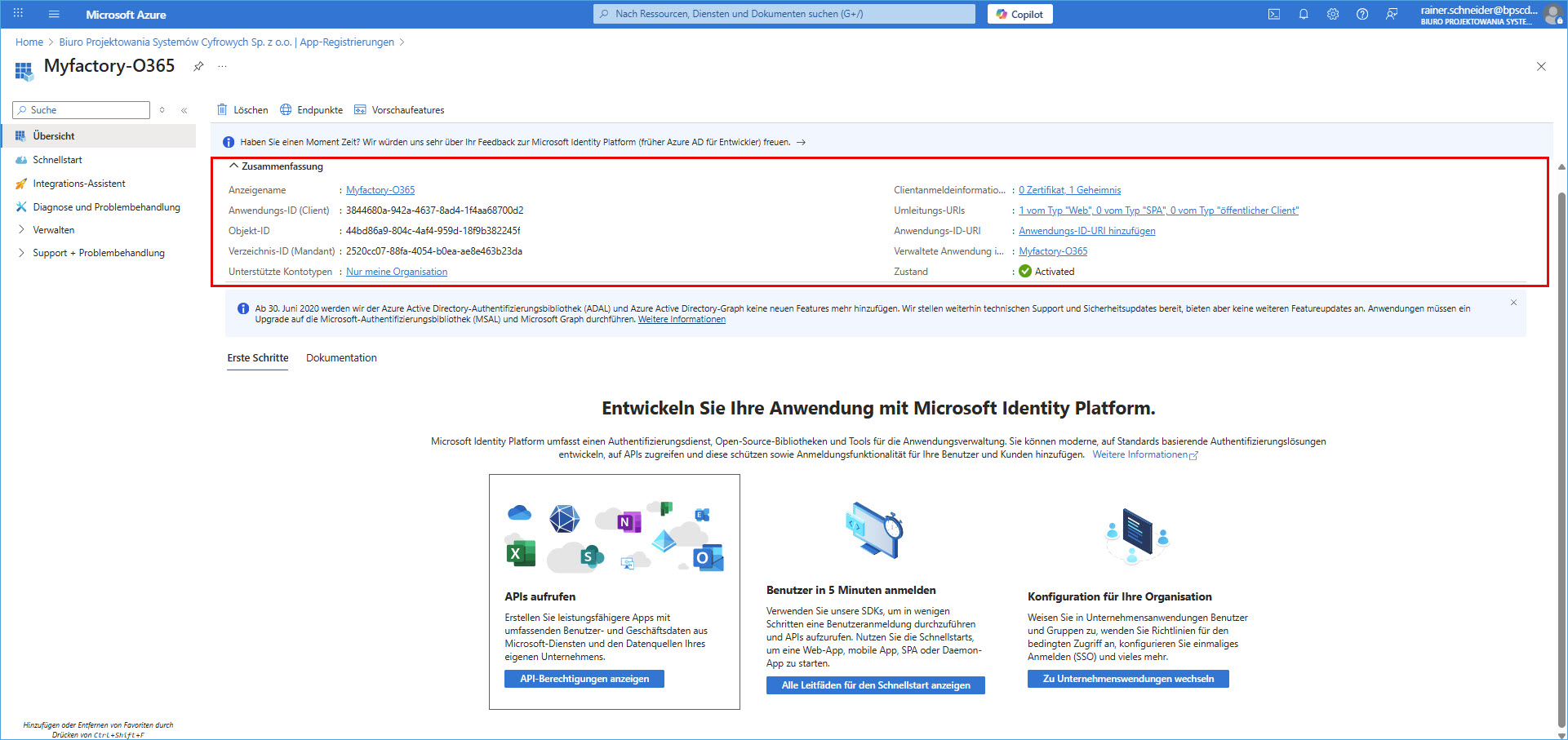This screenshot has height=740, width=1568.
Task: Click Zu Unternehmensanwendungen wechseln
Action: click(x=1128, y=679)
